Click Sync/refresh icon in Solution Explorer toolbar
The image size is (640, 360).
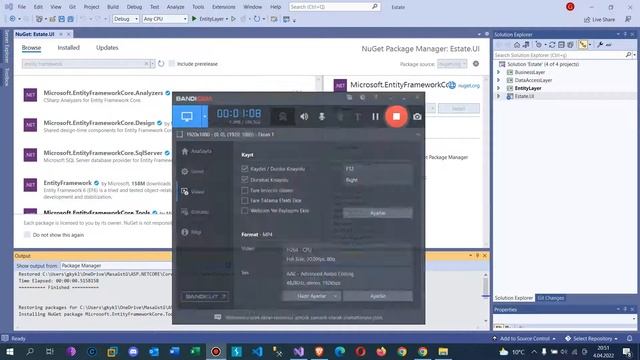pos(552,45)
